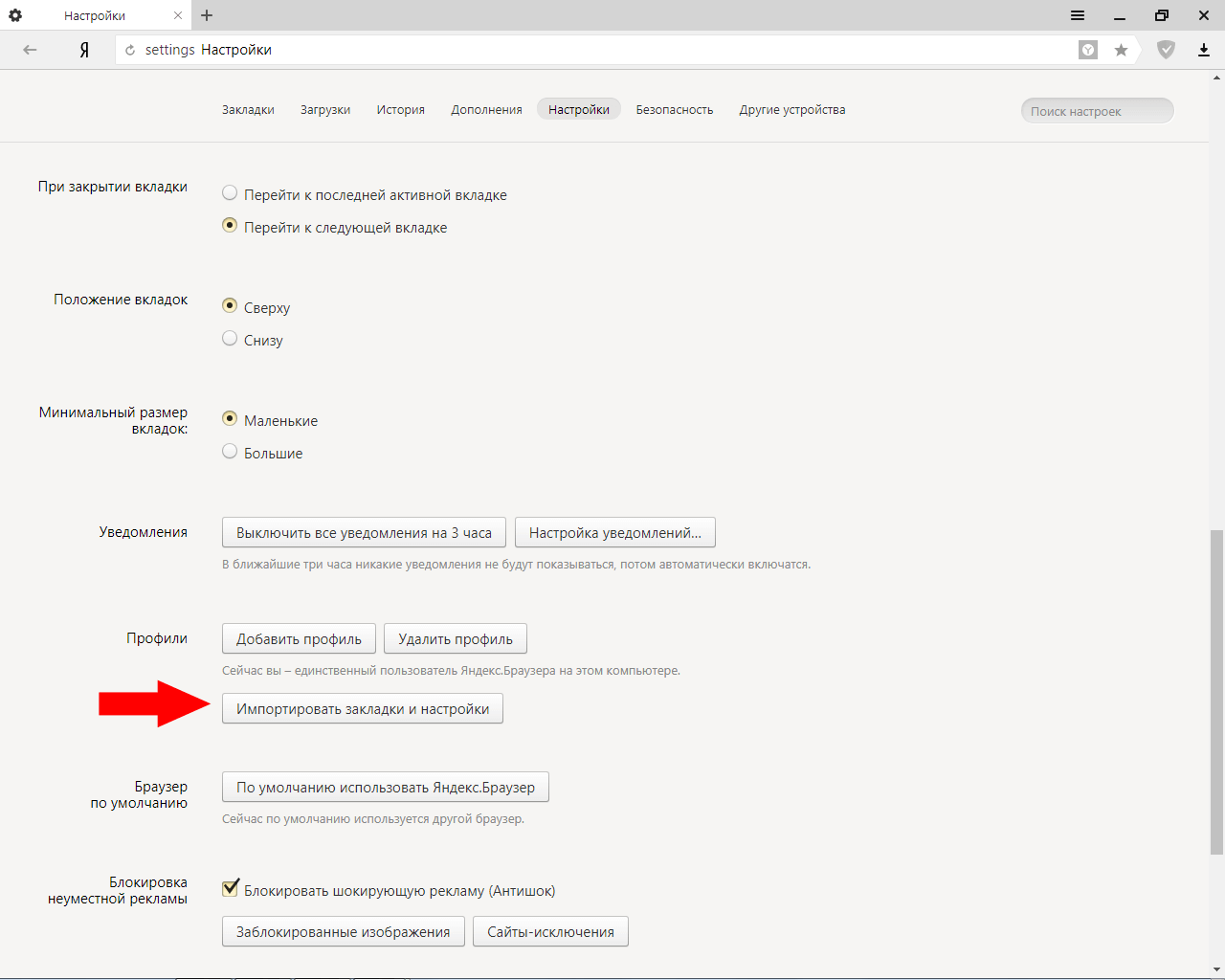This screenshot has height=980, width=1225.
Task: Click По умолчанию использовать Яндекс.Браузер
Action: (386, 787)
